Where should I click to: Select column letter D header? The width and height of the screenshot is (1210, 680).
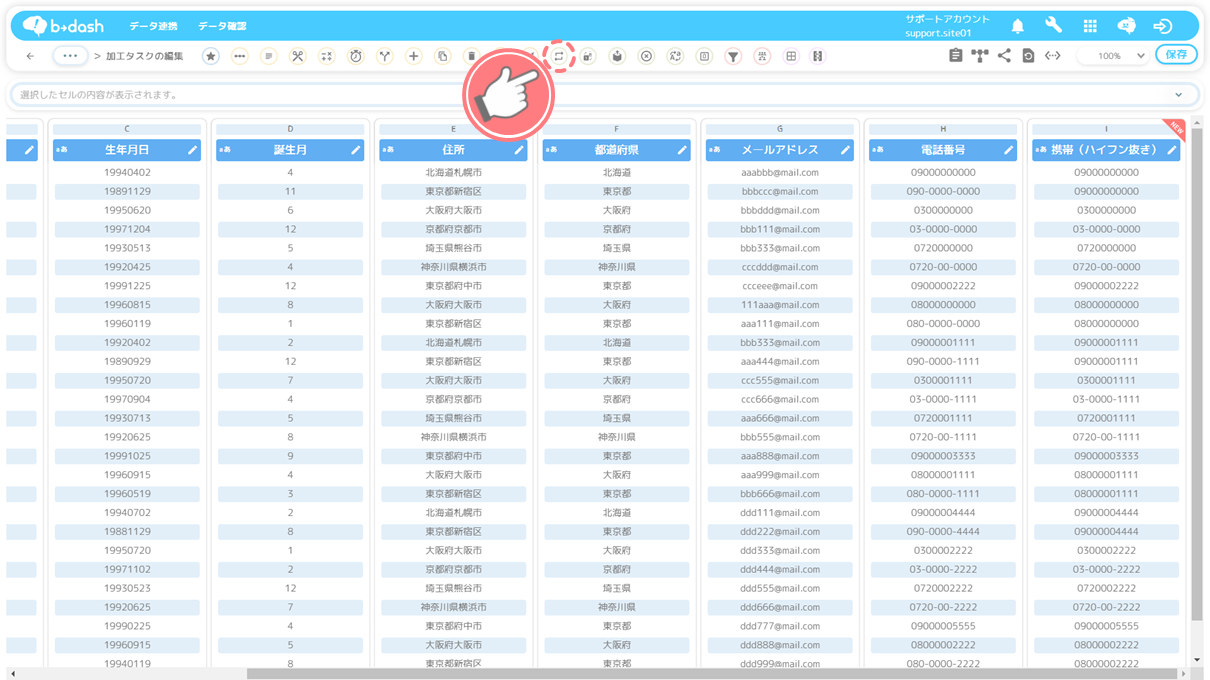(290, 129)
